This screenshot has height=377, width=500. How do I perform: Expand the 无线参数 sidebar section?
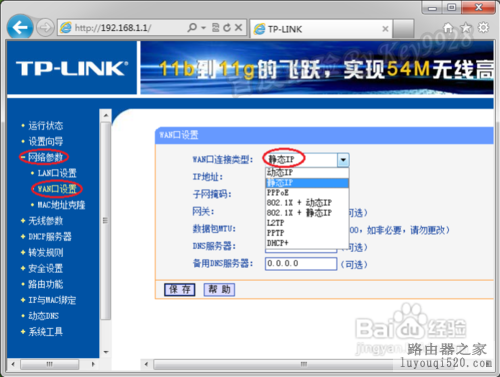pos(45,221)
